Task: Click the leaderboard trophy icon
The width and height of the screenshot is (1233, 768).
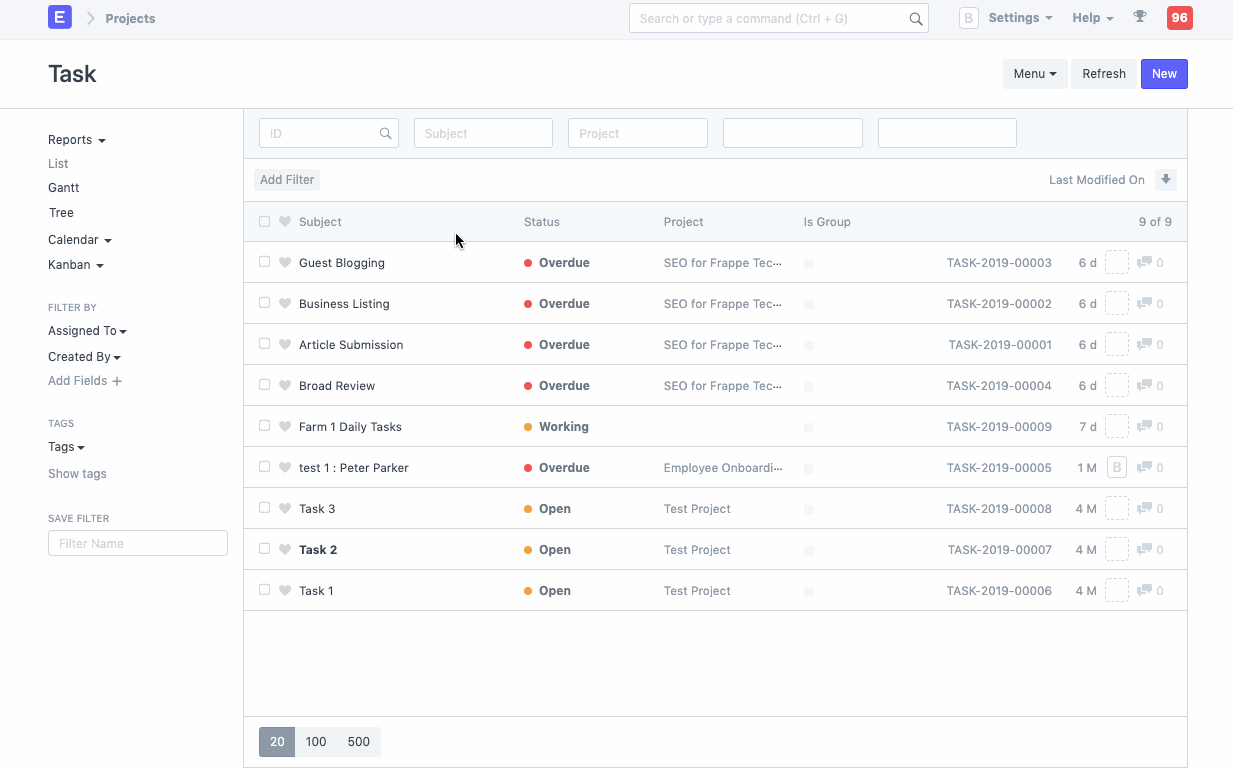Action: (1140, 18)
